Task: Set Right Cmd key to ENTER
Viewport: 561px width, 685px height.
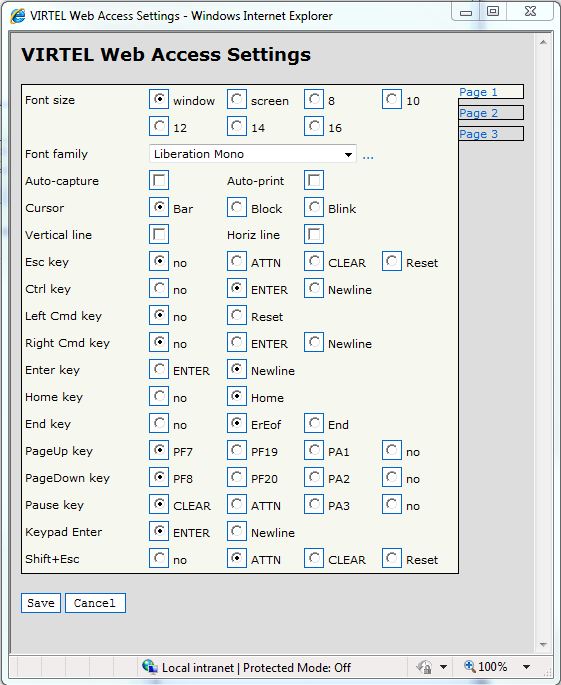Action: [236, 342]
